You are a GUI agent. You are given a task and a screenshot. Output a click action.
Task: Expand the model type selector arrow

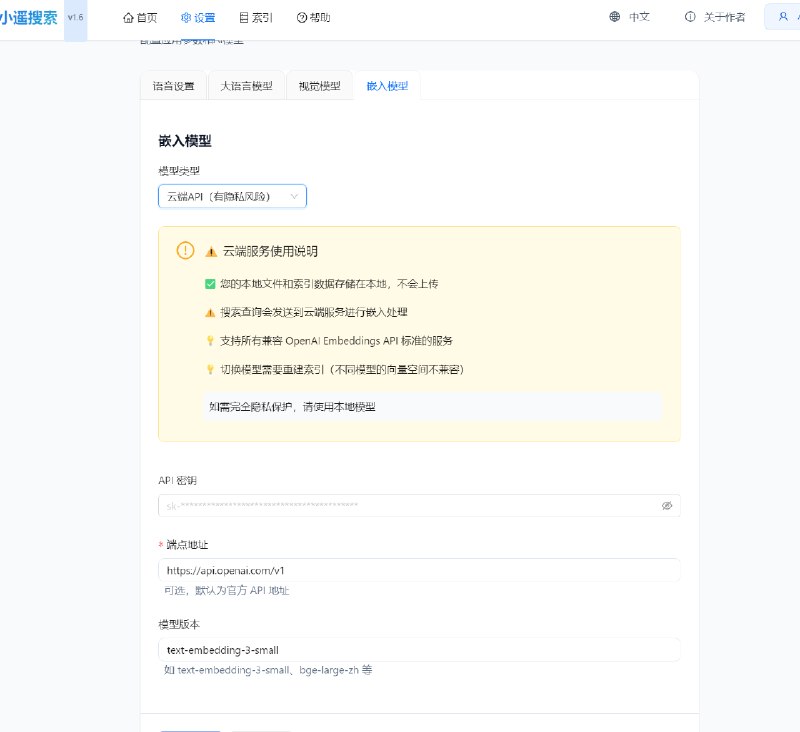[295, 196]
